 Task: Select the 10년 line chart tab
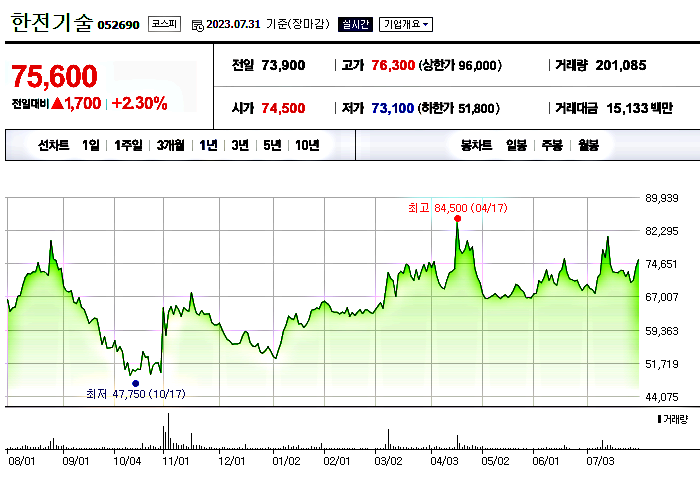tap(307, 145)
